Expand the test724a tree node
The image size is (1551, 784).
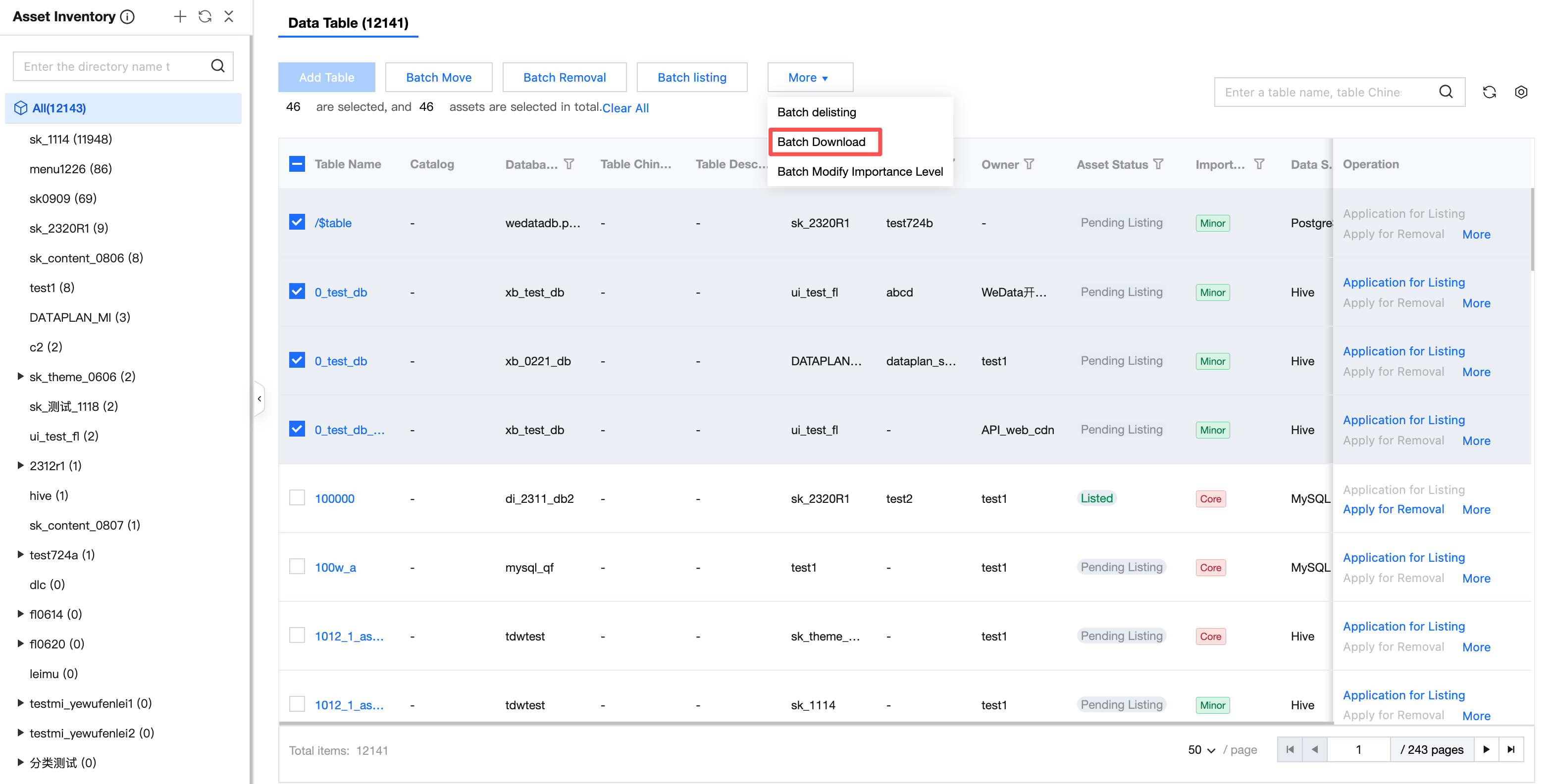(20, 554)
